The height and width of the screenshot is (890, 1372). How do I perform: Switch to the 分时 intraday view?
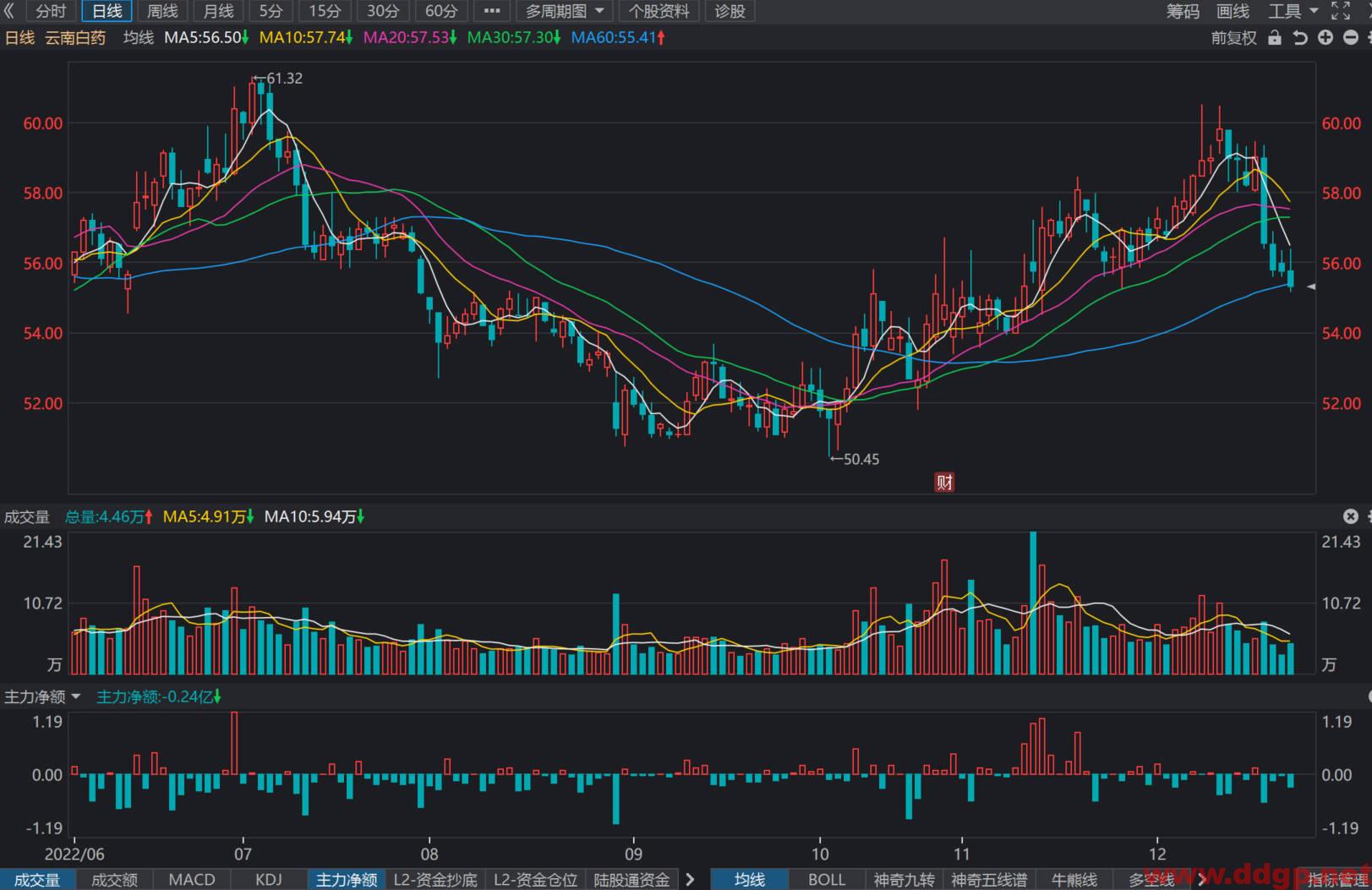[x=51, y=11]
